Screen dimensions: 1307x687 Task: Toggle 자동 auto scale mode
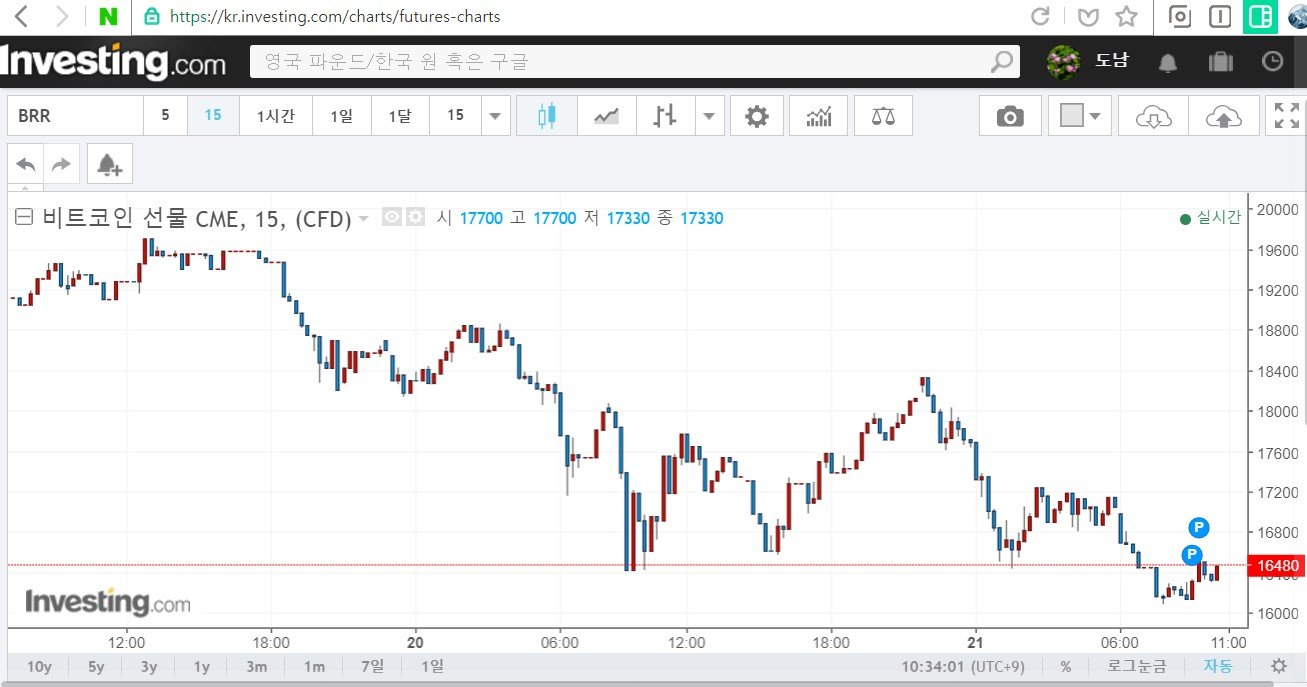click(1218, 665)
